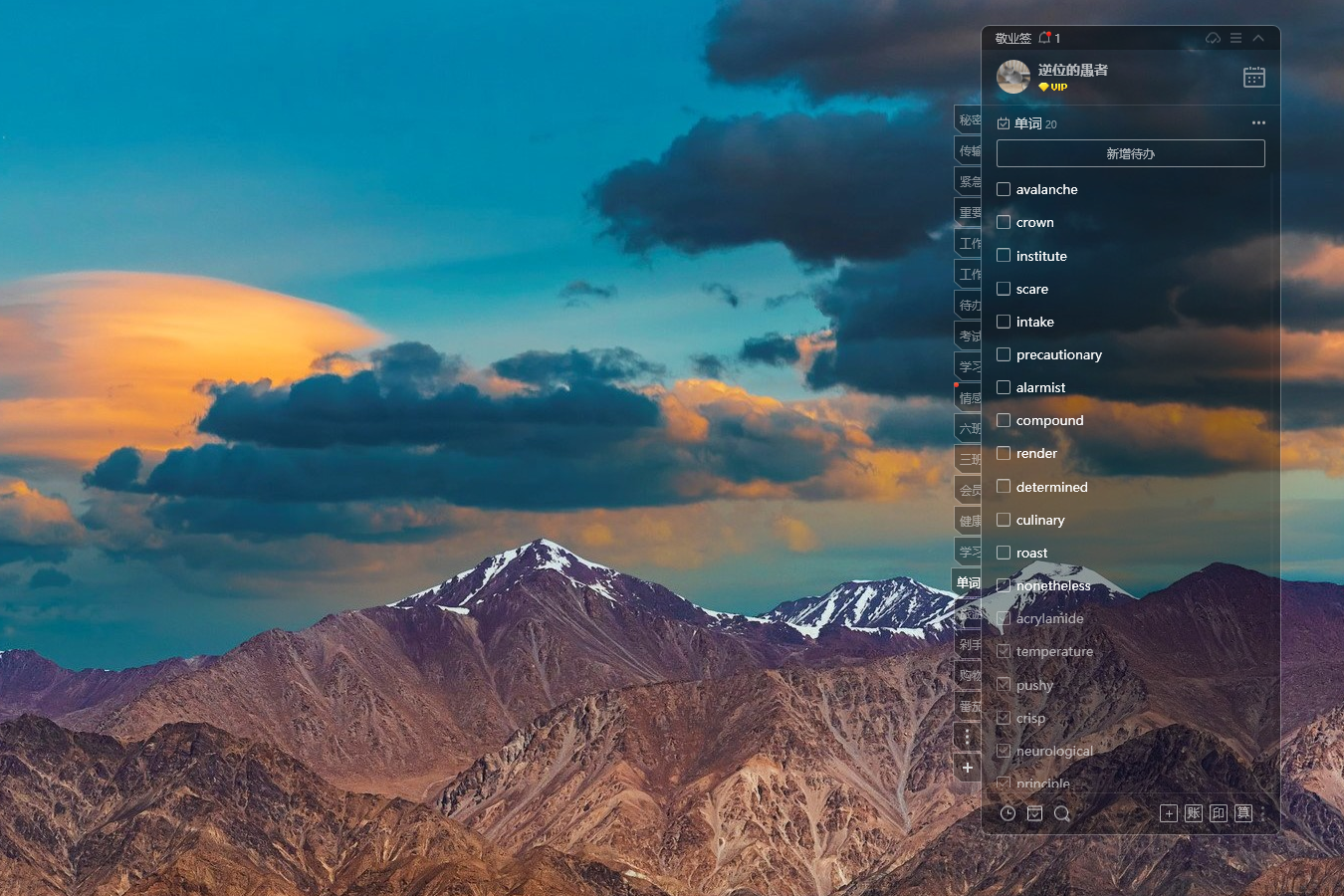Check off the avalanche item

coord(1004,189)
